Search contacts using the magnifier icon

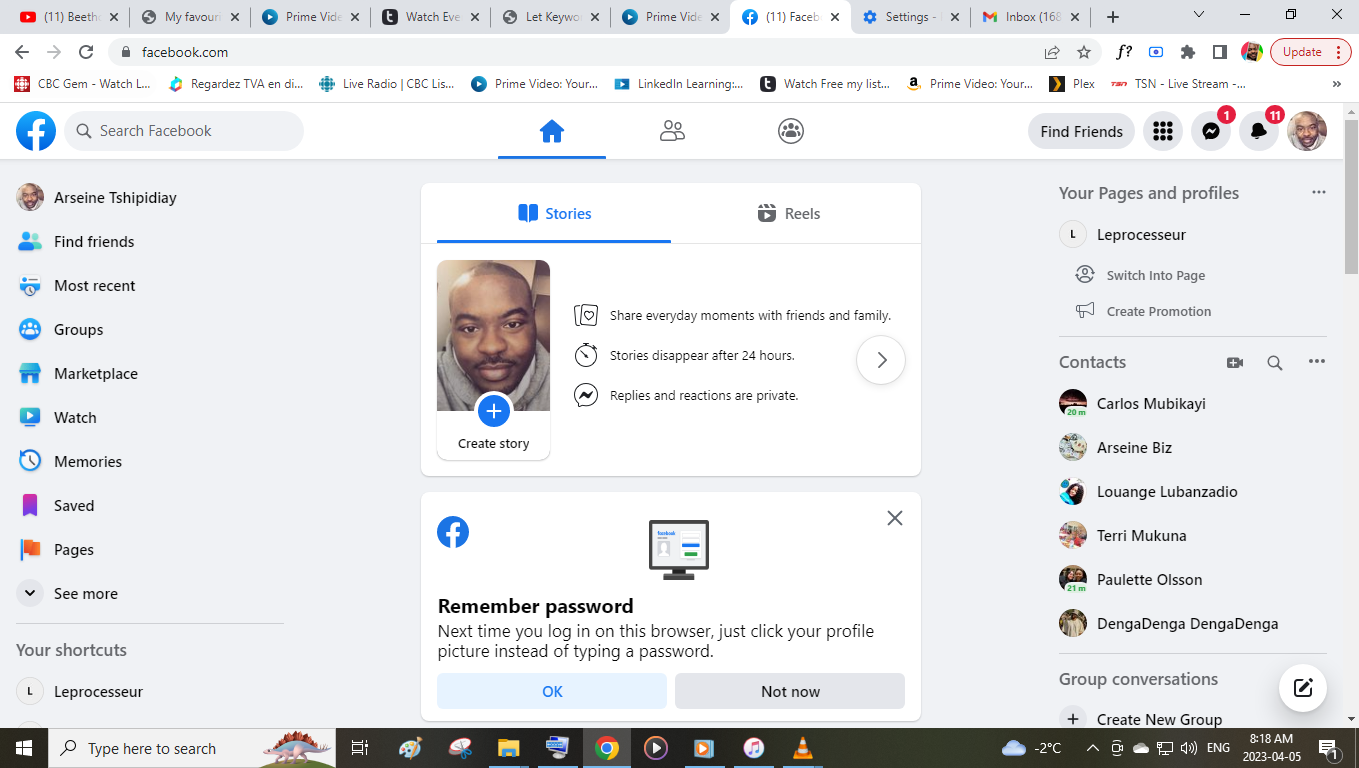point(1275,363)
